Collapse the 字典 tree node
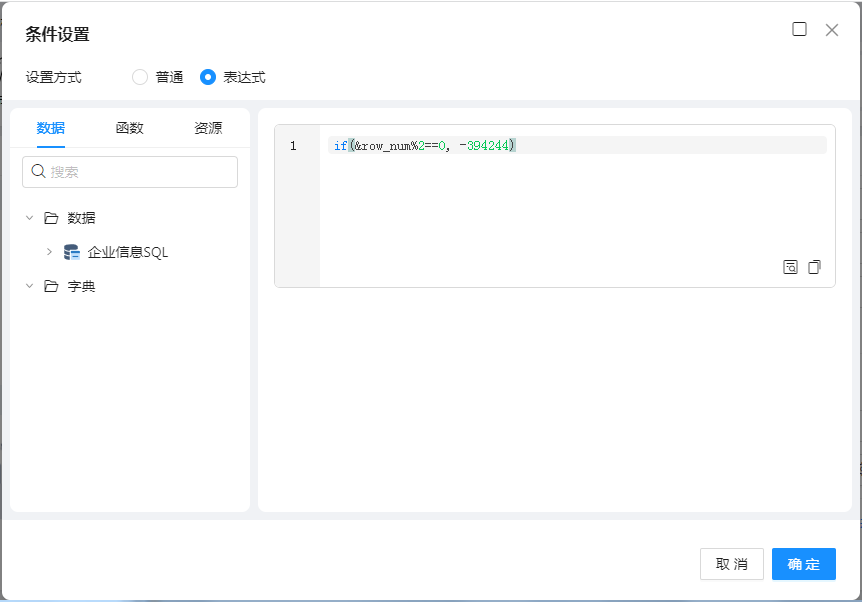 point(29,286)
